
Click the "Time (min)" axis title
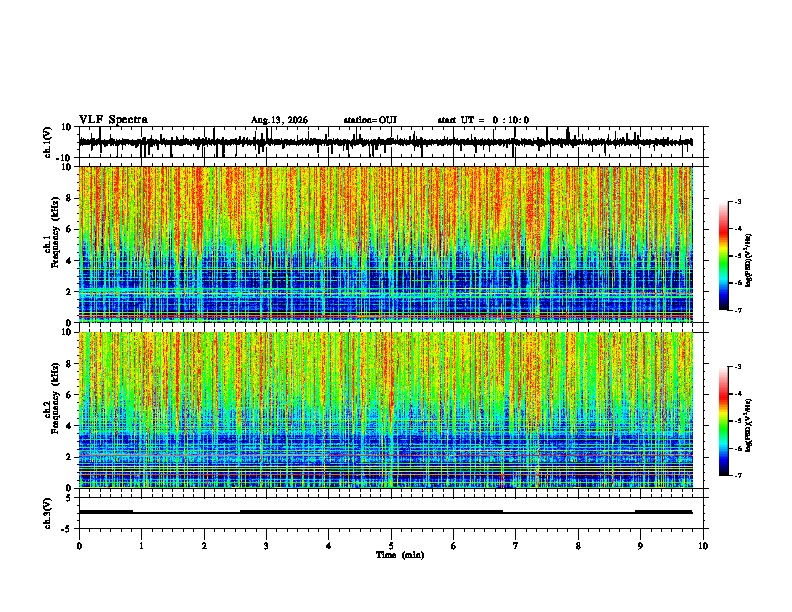click(400, 555)
